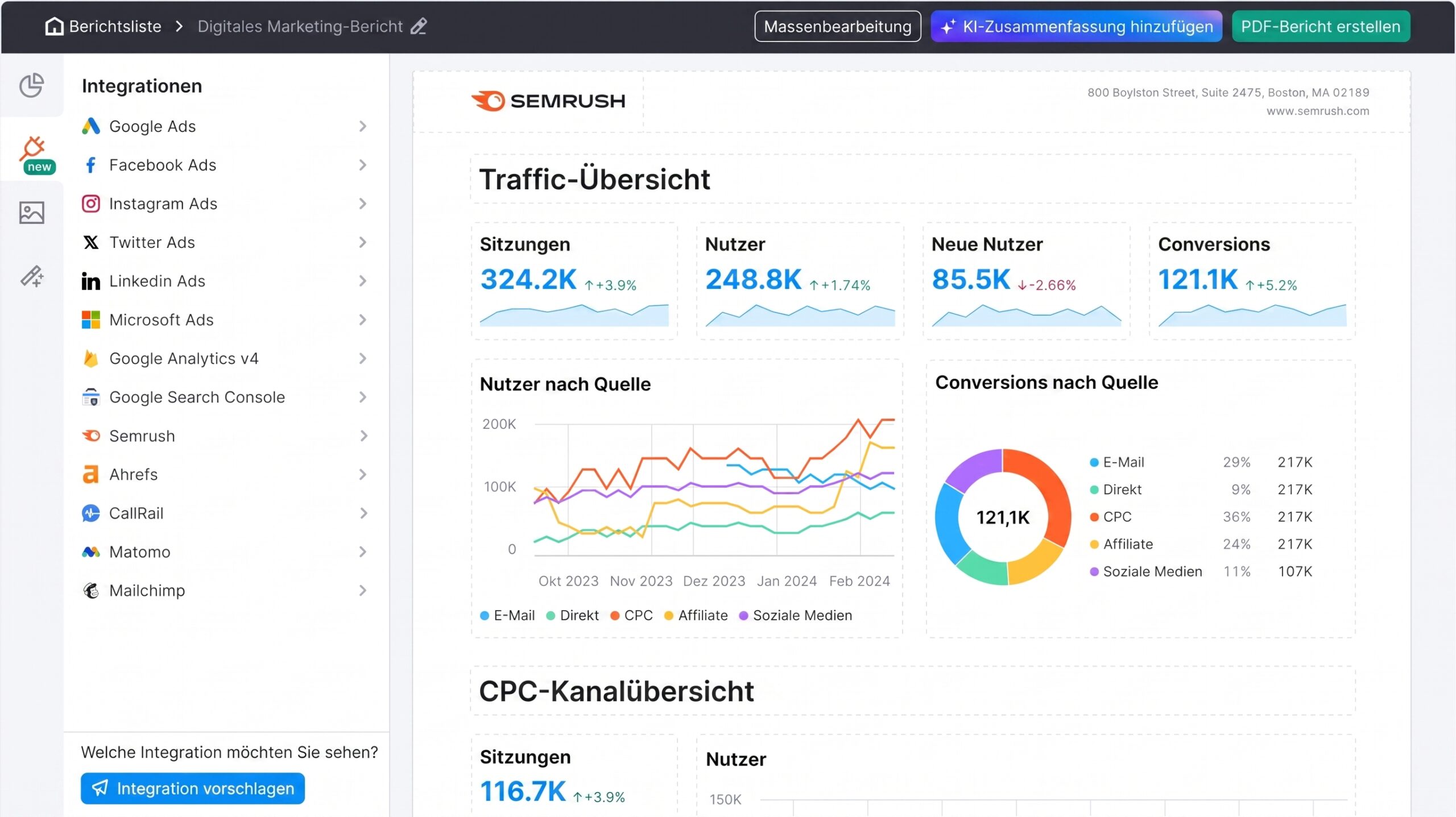Go to Berichtsliste in the breadcrumb
This screenshot has height=817, width=1456.
[x=115, y=26]
